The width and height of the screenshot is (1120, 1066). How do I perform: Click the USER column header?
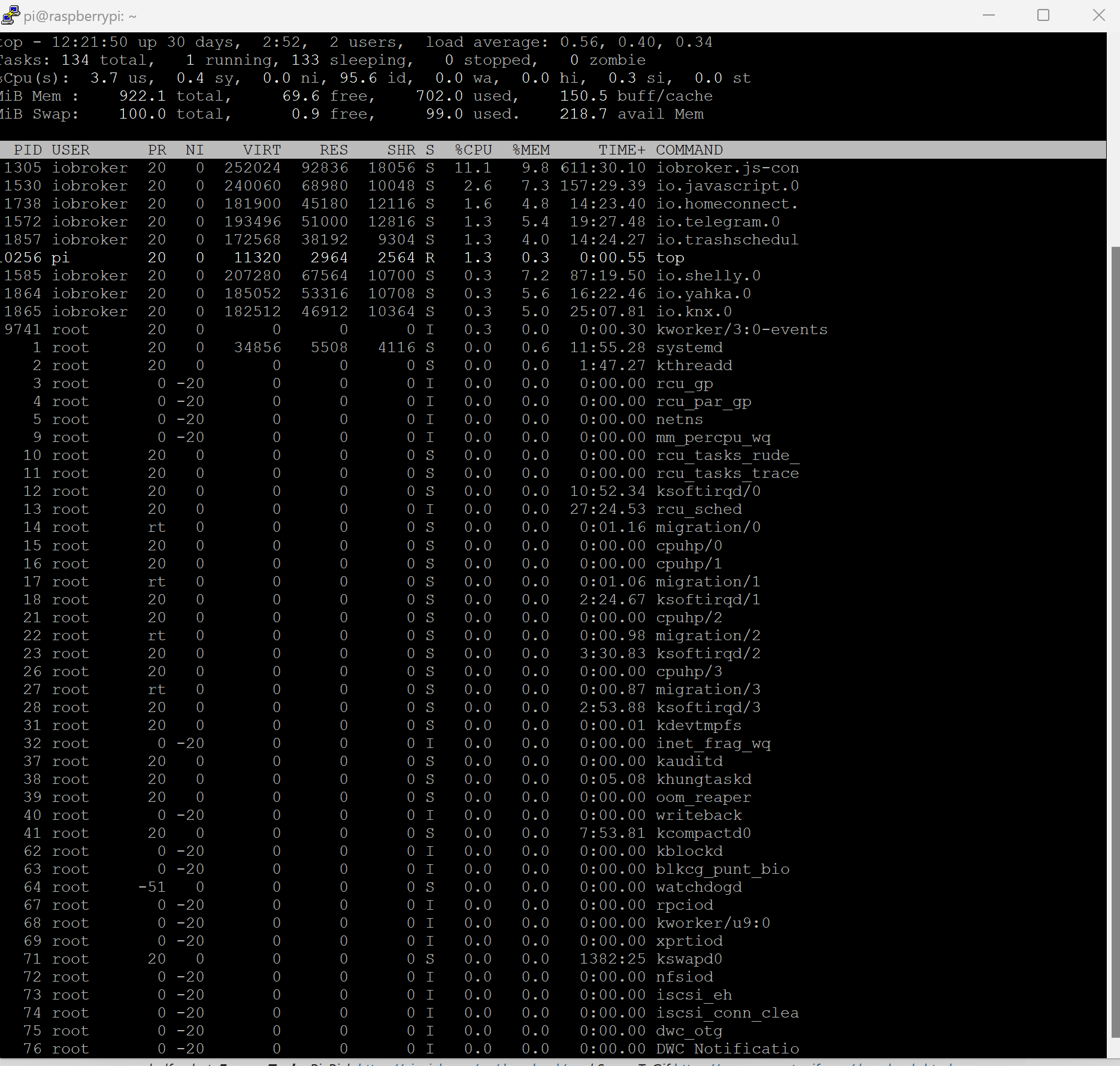(x=71, y=150)
